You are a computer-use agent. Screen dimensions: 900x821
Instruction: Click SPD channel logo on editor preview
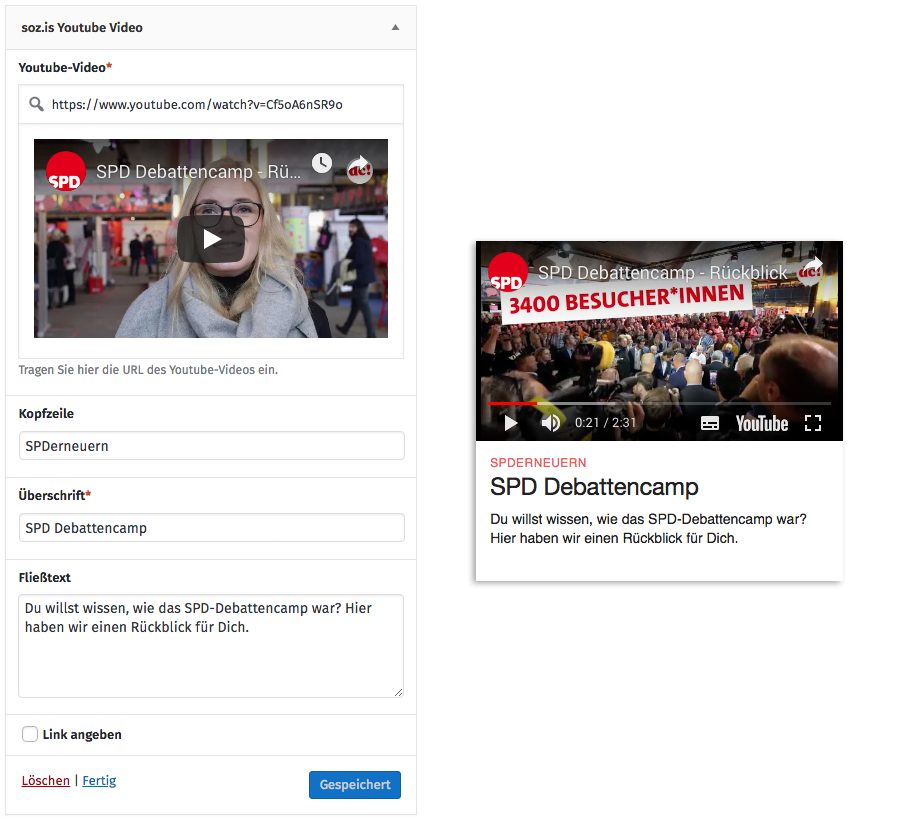(x=65, y=172)
